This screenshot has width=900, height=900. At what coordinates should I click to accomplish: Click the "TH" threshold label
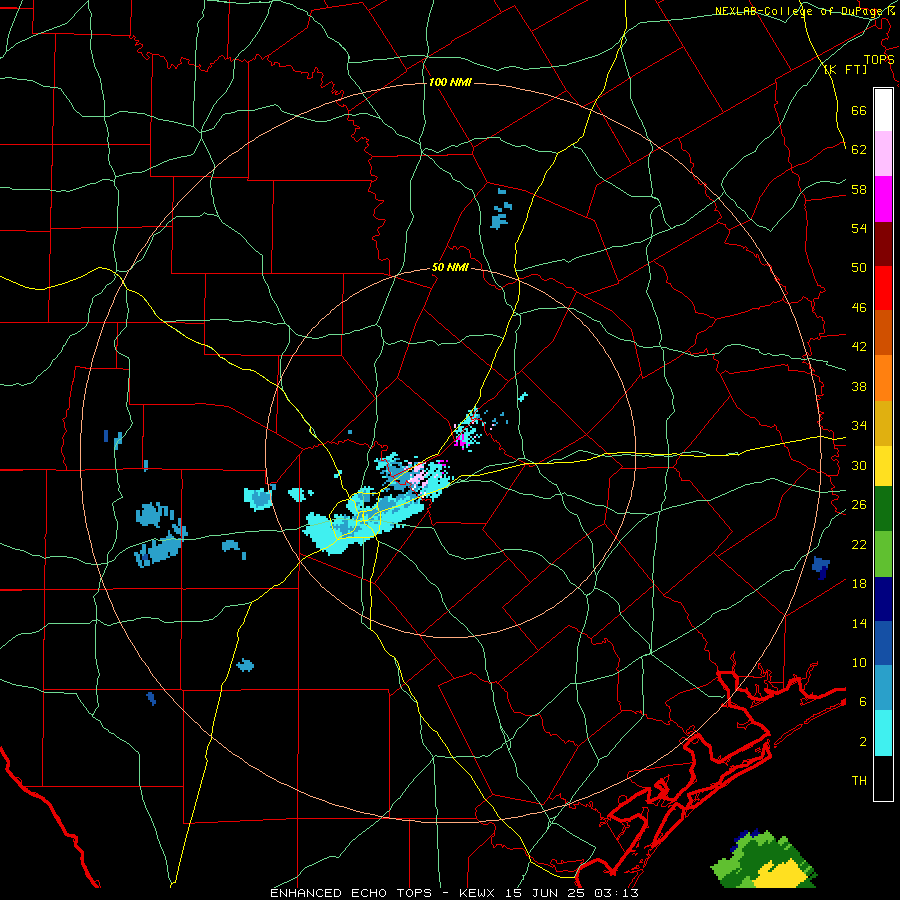pyautogui.click(x=859, y=780)
